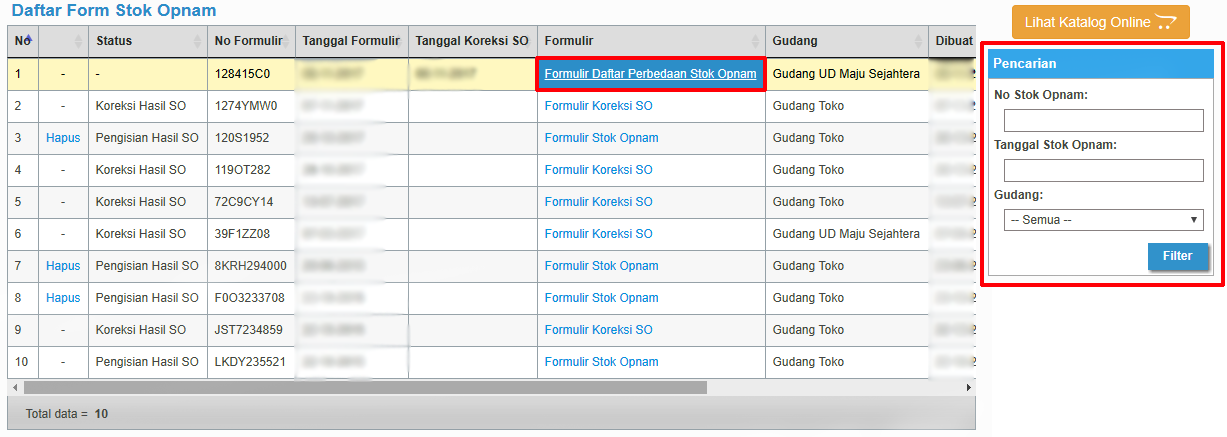Click Hapus link in row 7
Viewport: 1227px width, 437px height.
[x=63, y=266]
